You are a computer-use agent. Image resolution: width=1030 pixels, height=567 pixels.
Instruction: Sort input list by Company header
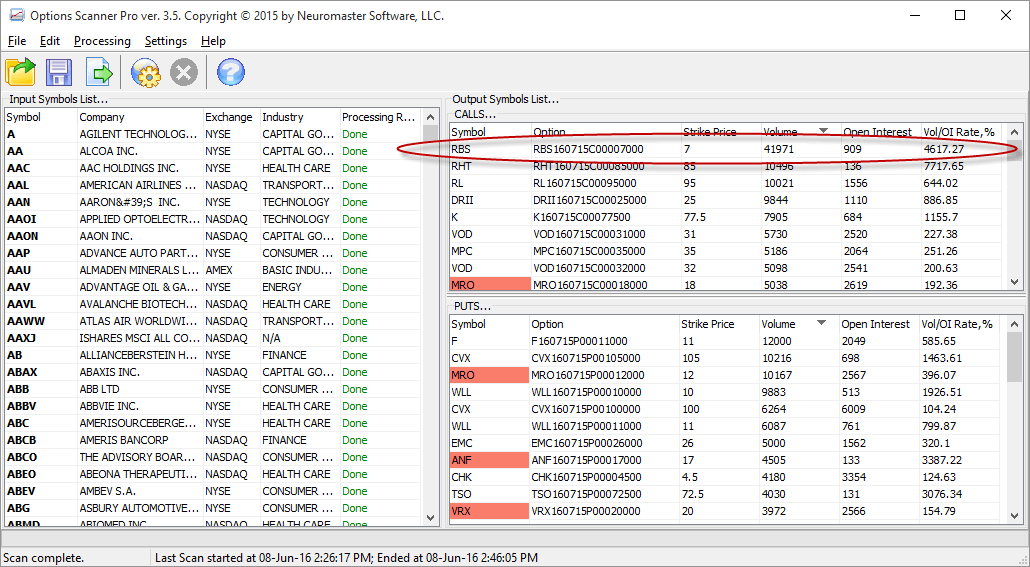pos(140,117)
